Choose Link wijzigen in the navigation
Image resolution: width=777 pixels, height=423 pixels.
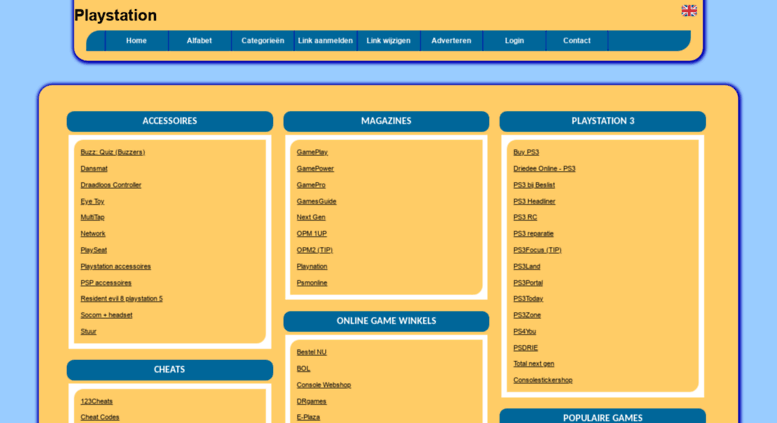(x=388, y=41)
